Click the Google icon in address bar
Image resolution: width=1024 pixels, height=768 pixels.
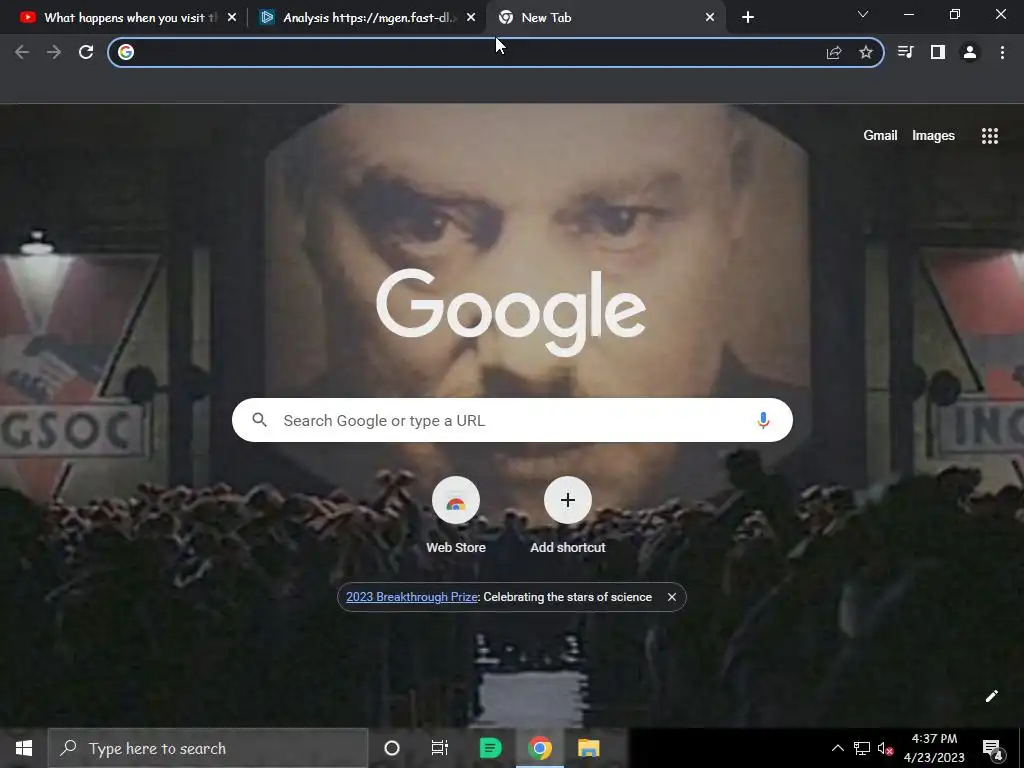click(x=126, y=52)
